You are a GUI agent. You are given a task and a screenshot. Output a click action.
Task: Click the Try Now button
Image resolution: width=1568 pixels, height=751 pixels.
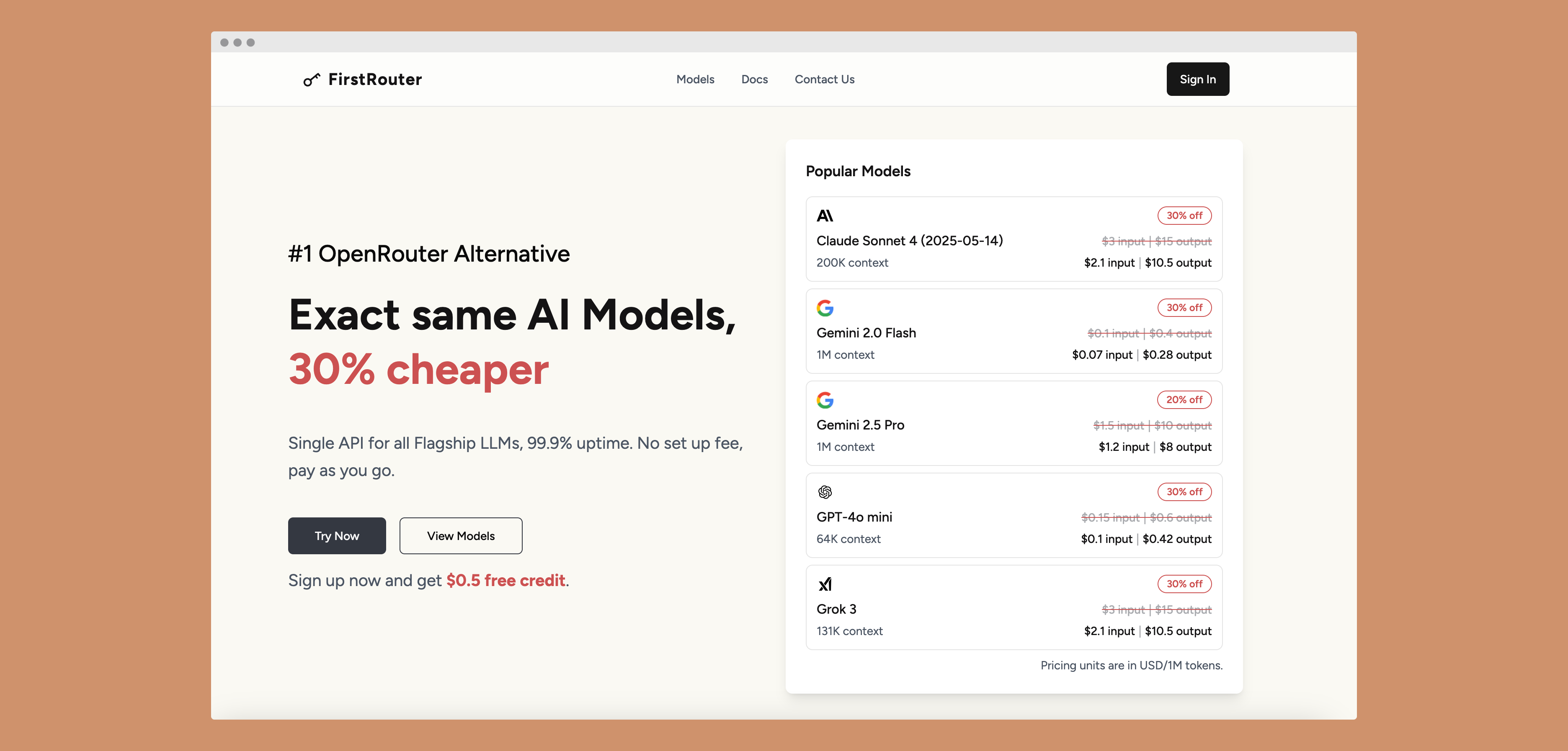point(337,535)
